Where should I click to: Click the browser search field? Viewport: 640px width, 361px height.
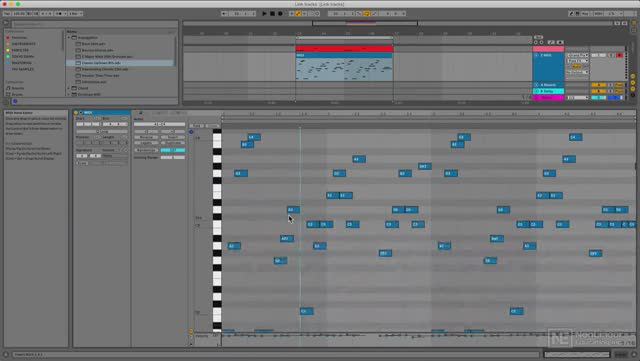point(94,24)
